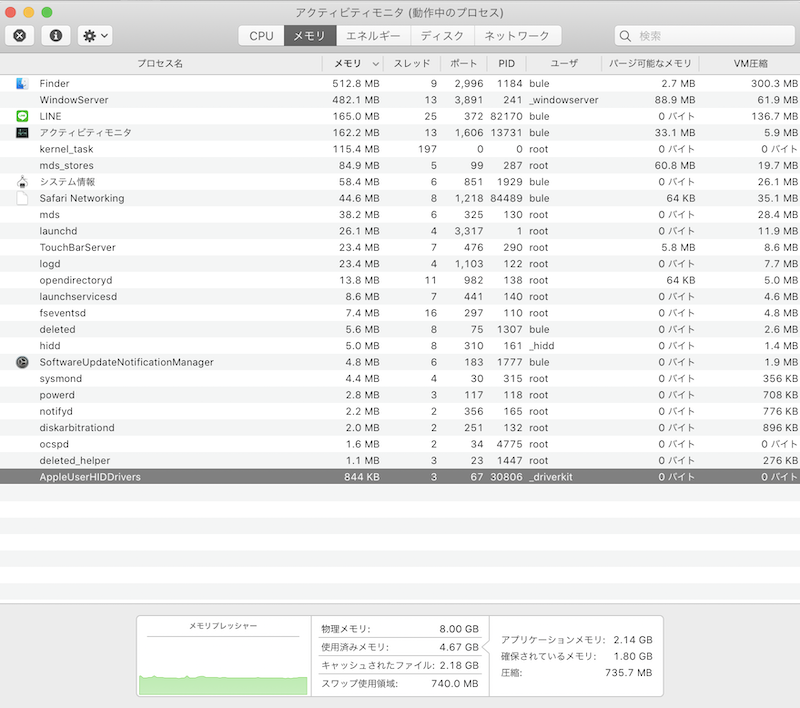Sort by the メモリ column header
The height and width of the screenshot is (708, 800).
pyautogui.click(x=348, y=63)
